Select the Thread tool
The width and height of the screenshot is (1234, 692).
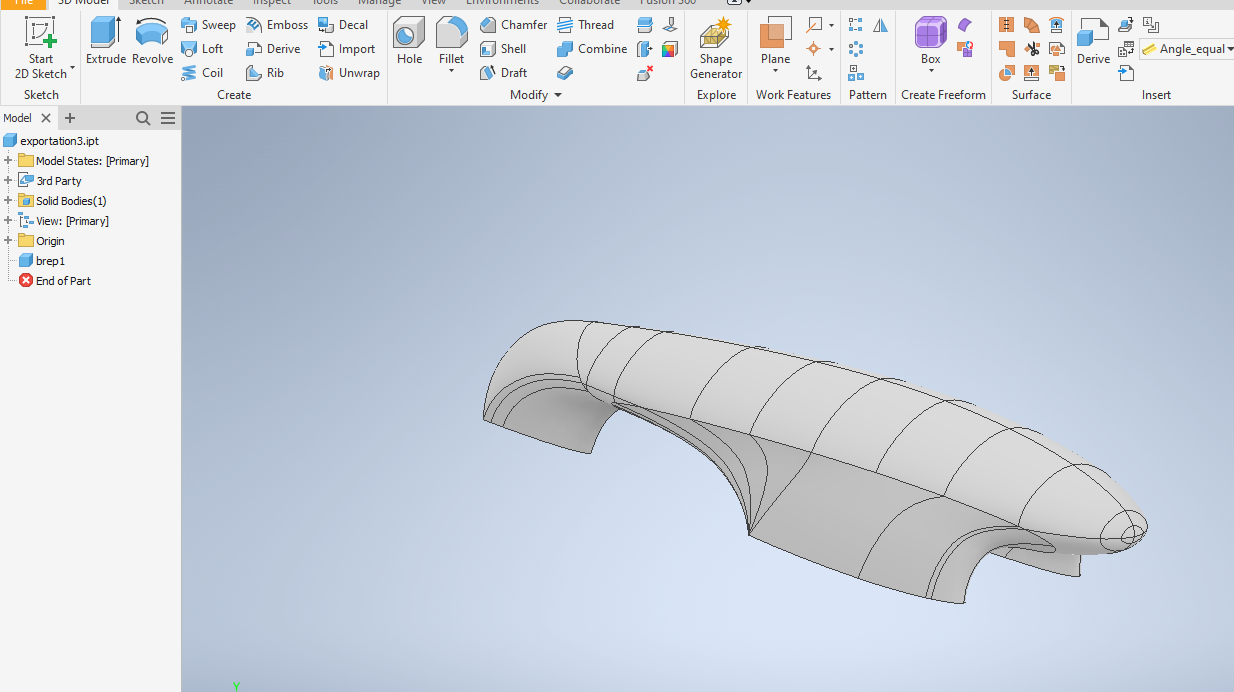tap(587, 24)
